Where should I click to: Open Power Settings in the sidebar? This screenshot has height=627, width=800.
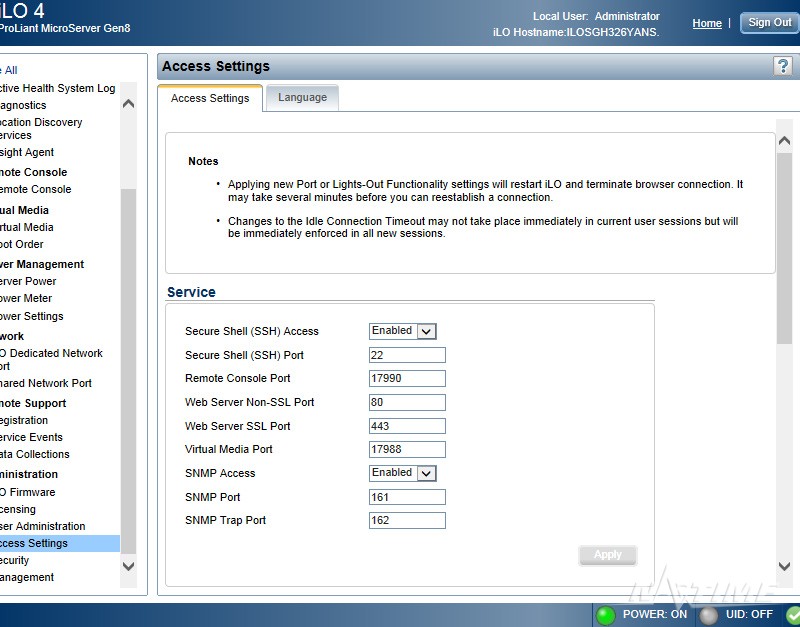(x=32, y=316)
